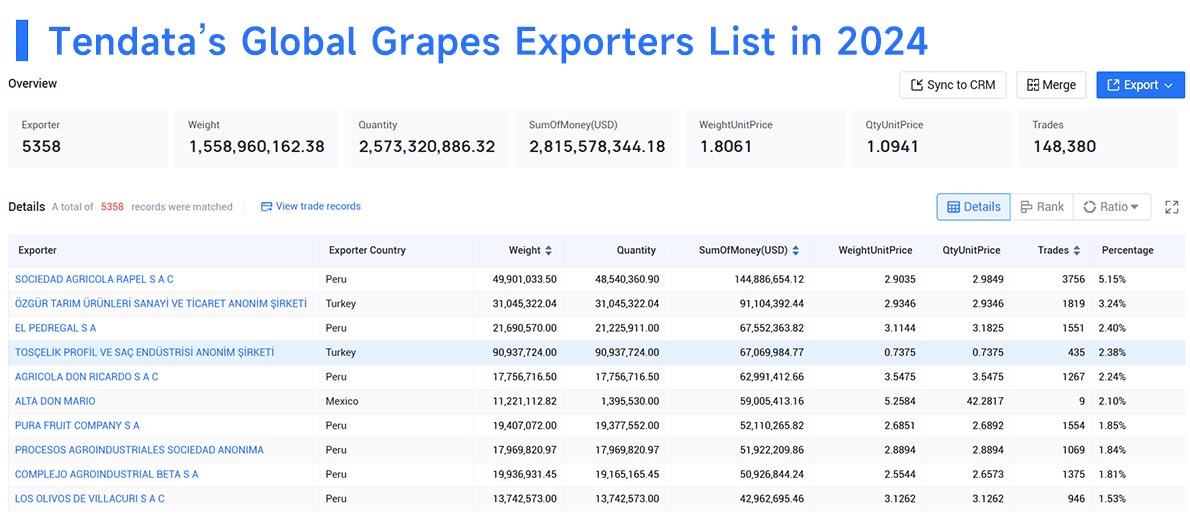The image size is (1190, 520).
Task: Open AGRICOLA DON RICARDO S A C exporter
Action: [87, 377]
